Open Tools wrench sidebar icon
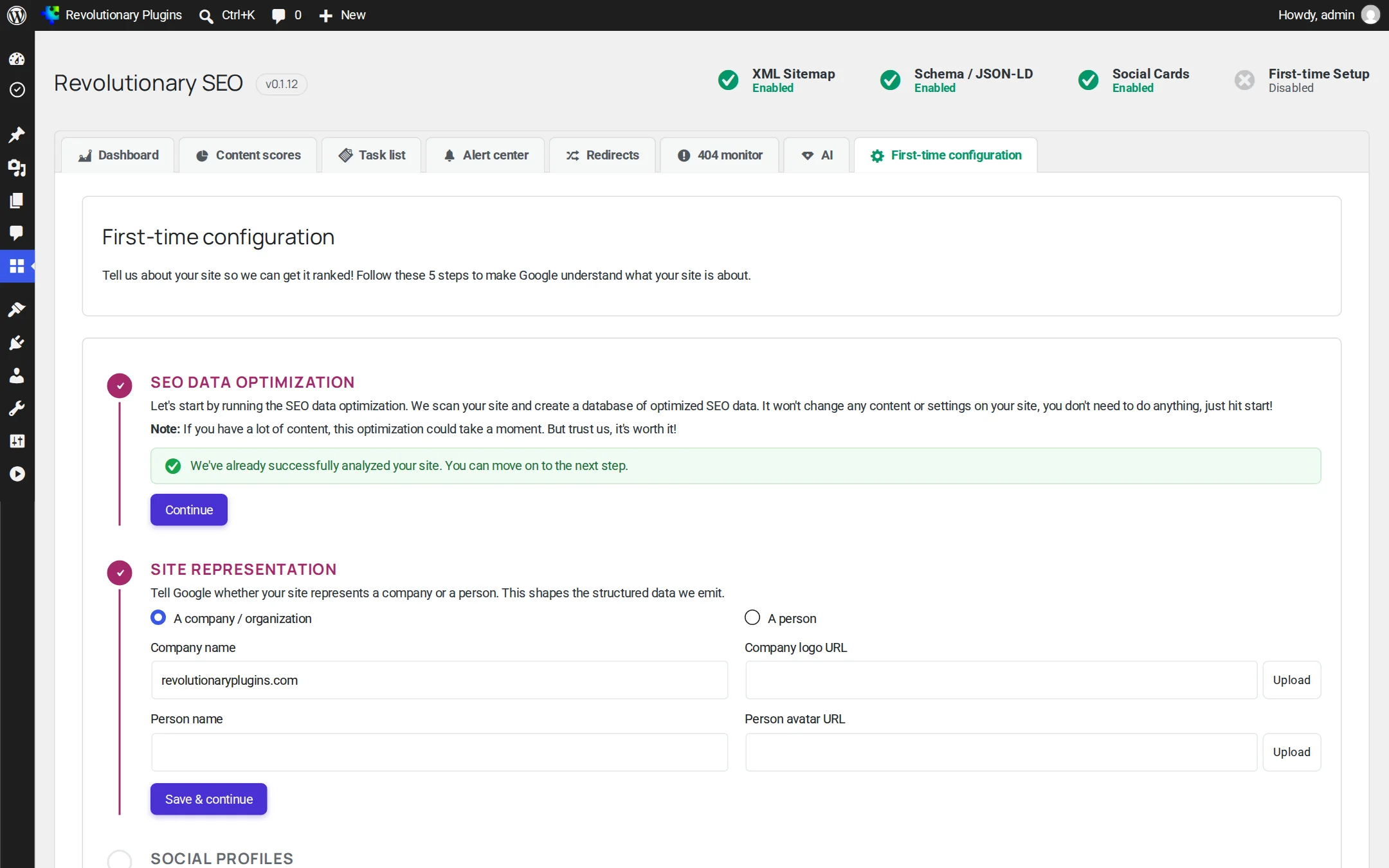Screen dimensions: 1389x868 coord(17,408)
